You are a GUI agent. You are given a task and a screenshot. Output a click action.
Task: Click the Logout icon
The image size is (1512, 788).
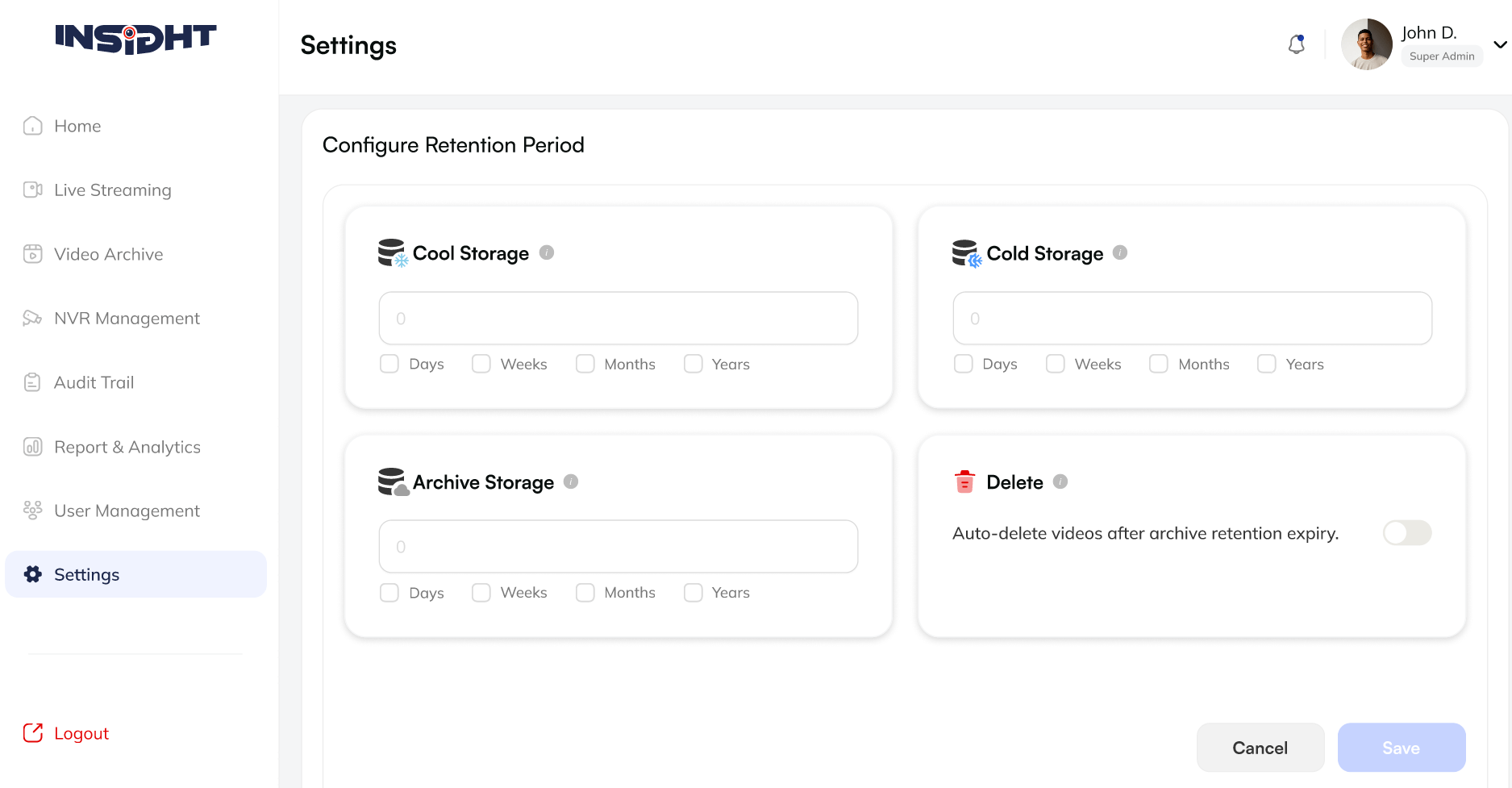pos(33,732)
